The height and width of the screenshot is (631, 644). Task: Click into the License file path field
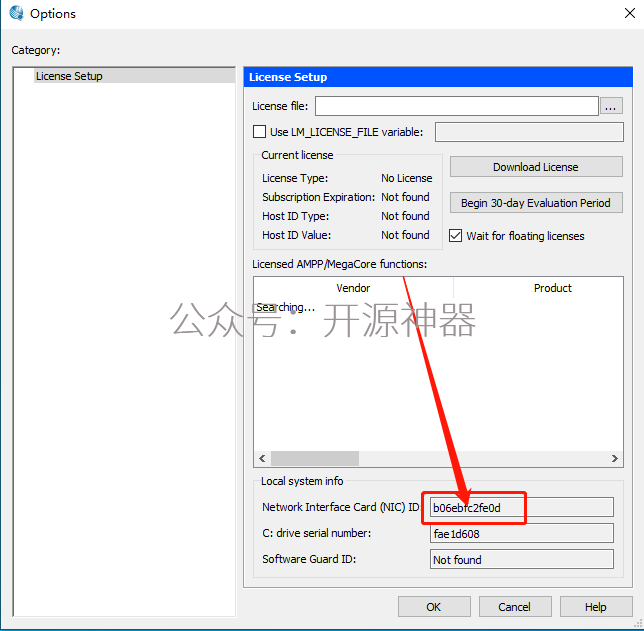click(457, 106)
